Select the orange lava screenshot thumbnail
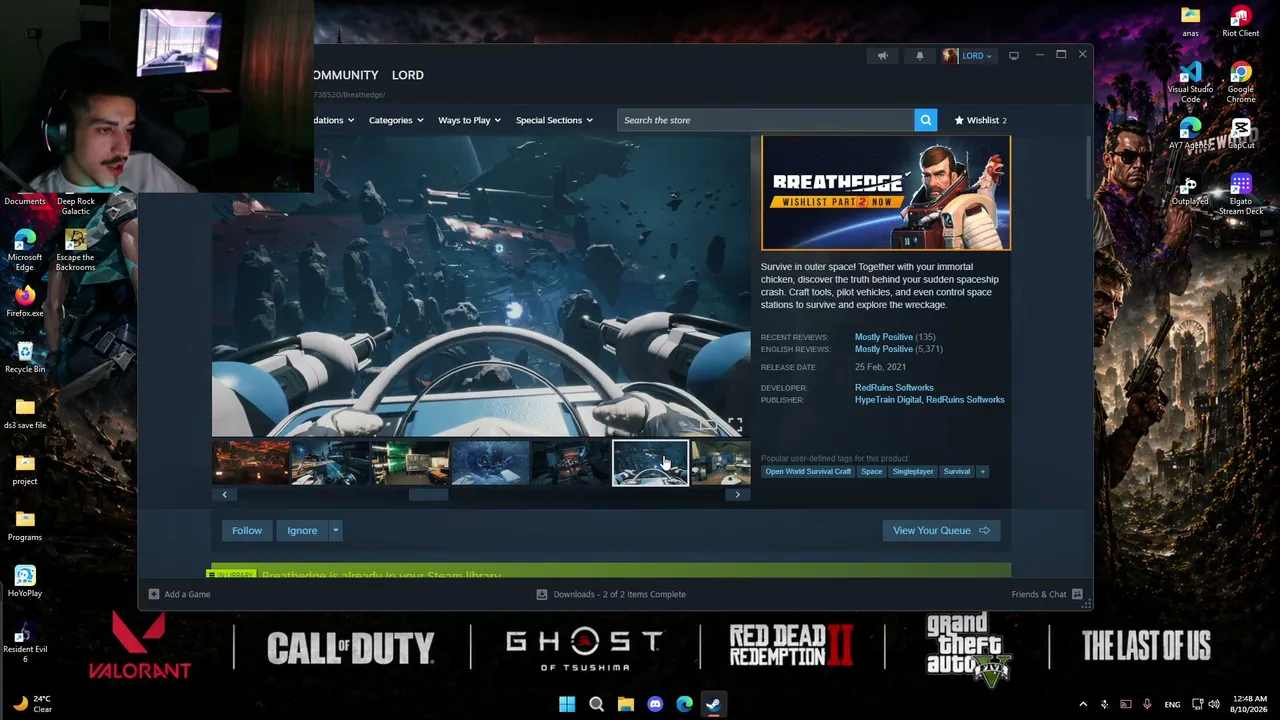1280x720 pixels. click(x=251, y=463)
